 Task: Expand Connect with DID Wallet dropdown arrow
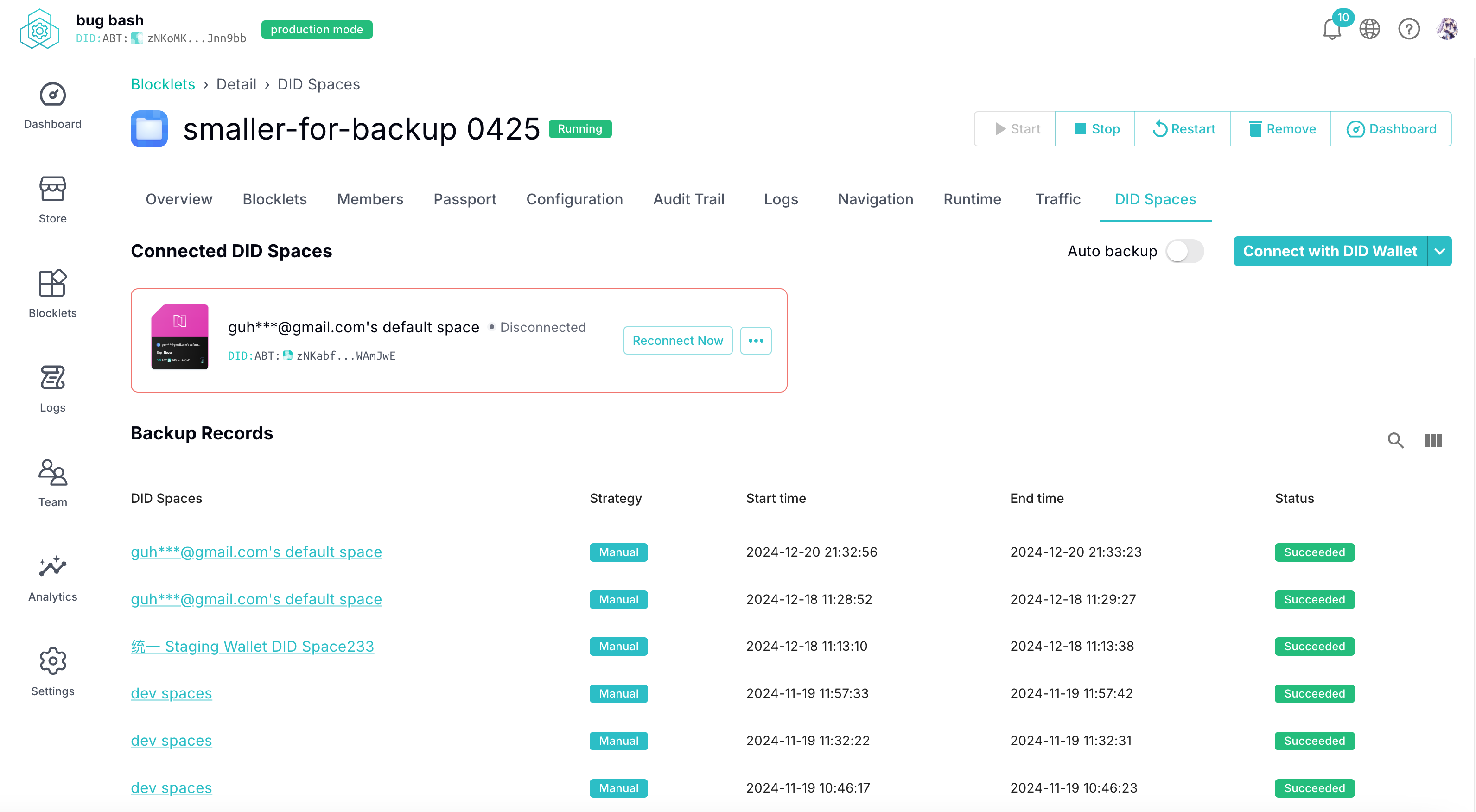(x=1439, y=251)
